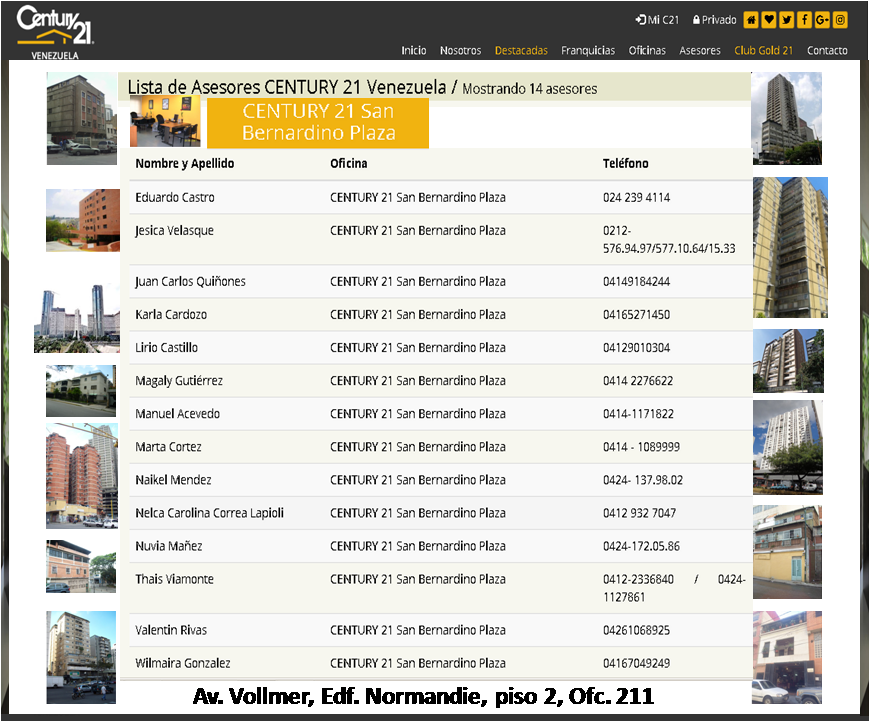Select advisor Marta Cortez
This screenshot has height=722, width=870.
coord(168,447)
